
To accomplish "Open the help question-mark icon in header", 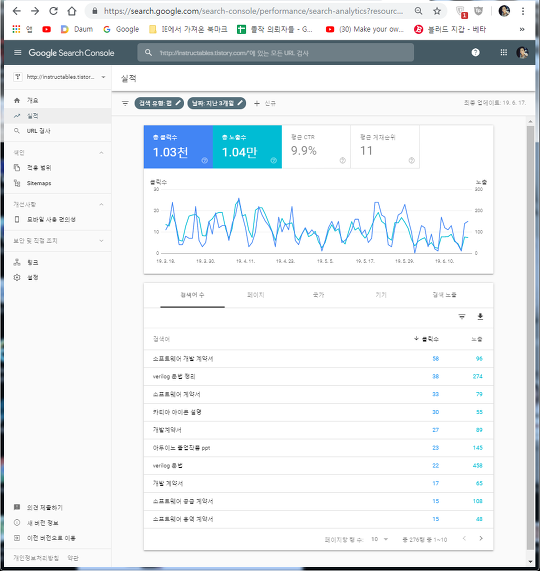I will click(475, 52).
